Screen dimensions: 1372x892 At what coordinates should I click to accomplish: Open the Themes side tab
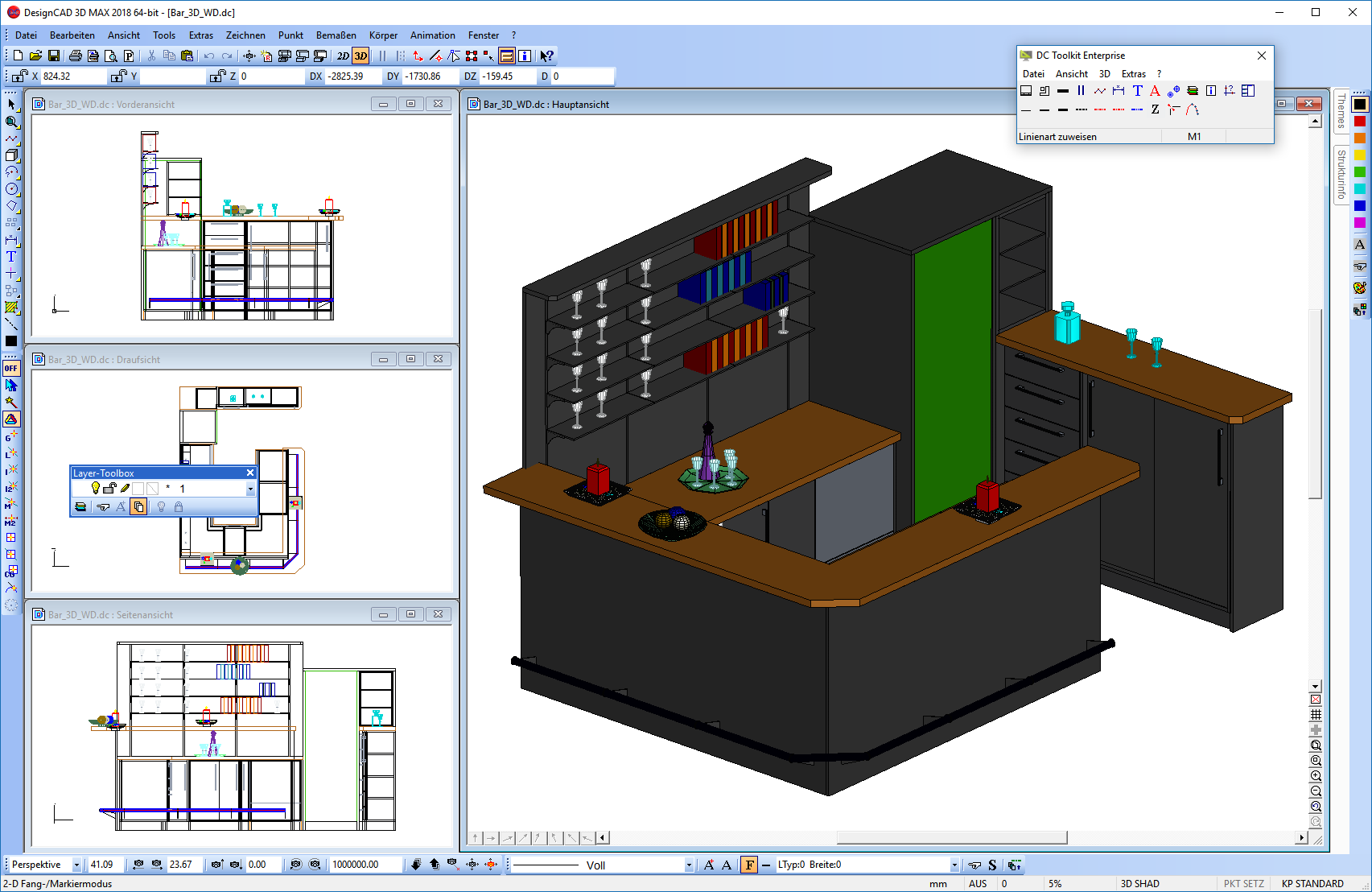1341,111
